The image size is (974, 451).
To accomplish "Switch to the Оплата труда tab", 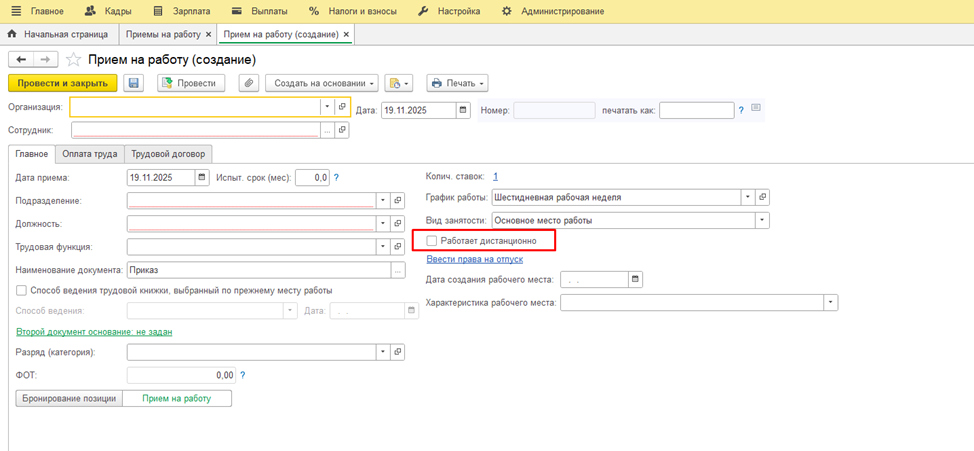I will [90, 154].
